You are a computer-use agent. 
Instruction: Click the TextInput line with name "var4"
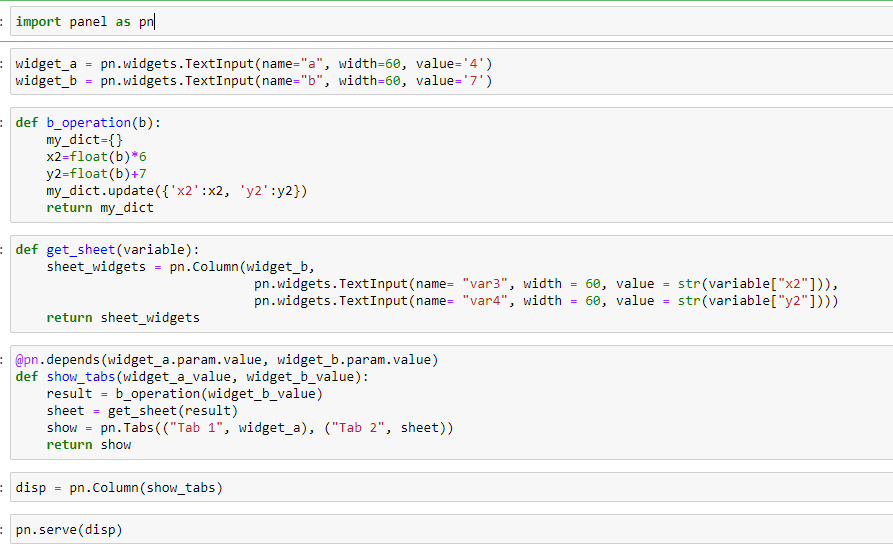546,301
